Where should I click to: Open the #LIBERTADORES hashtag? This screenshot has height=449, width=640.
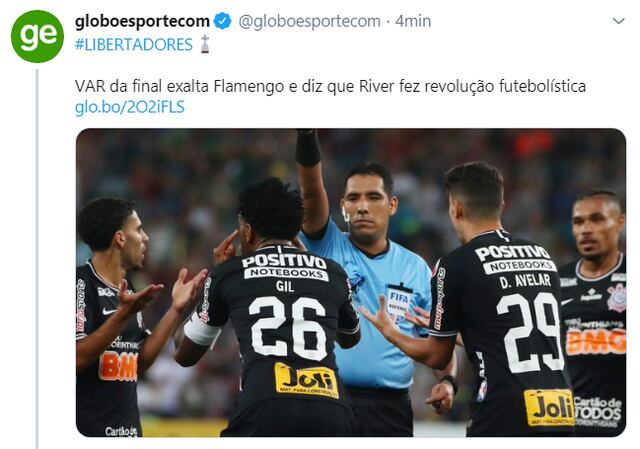pyautogui.click(x=133, y=44)
